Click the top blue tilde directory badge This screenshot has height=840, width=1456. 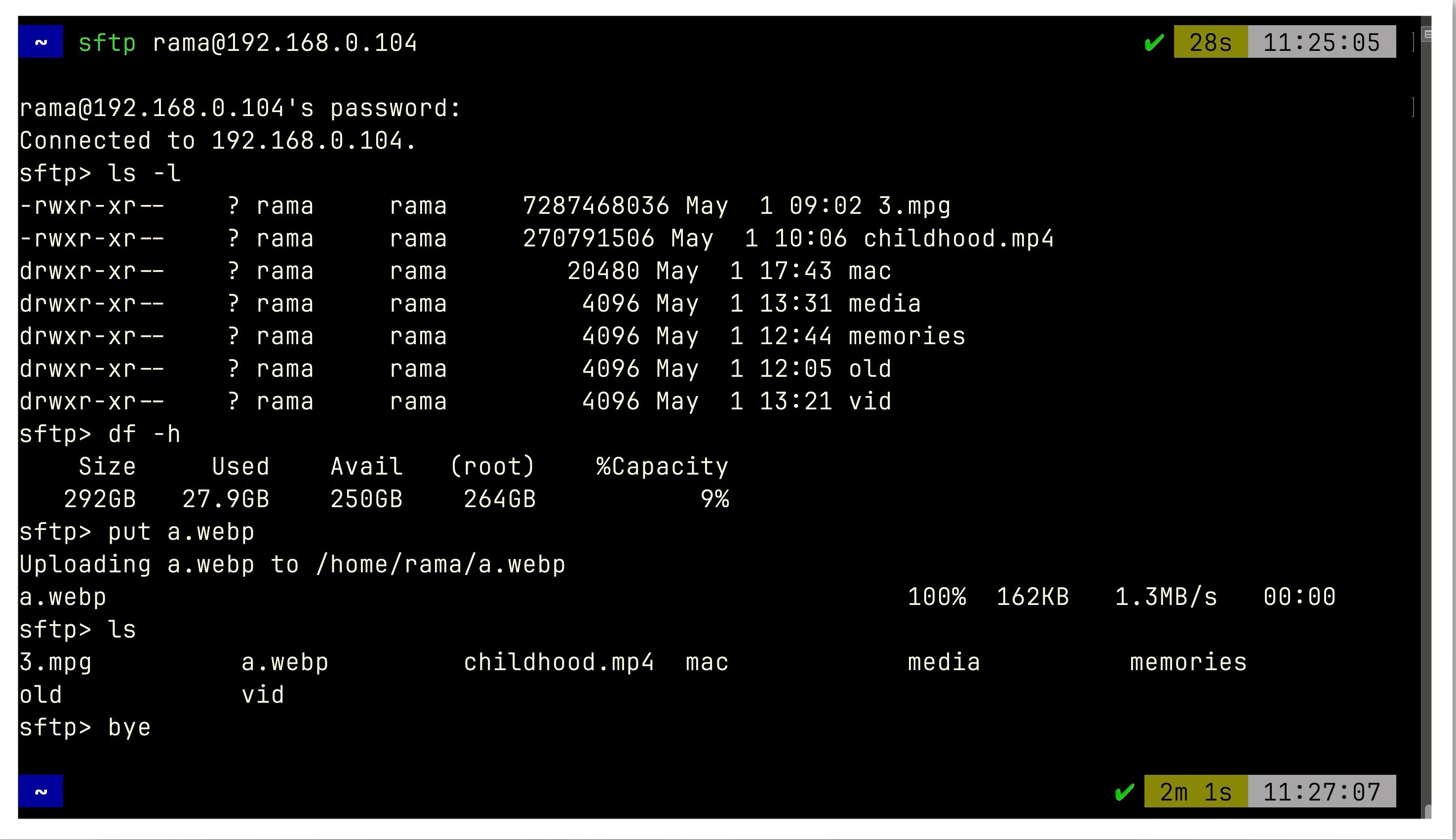(x=40, y=42)
